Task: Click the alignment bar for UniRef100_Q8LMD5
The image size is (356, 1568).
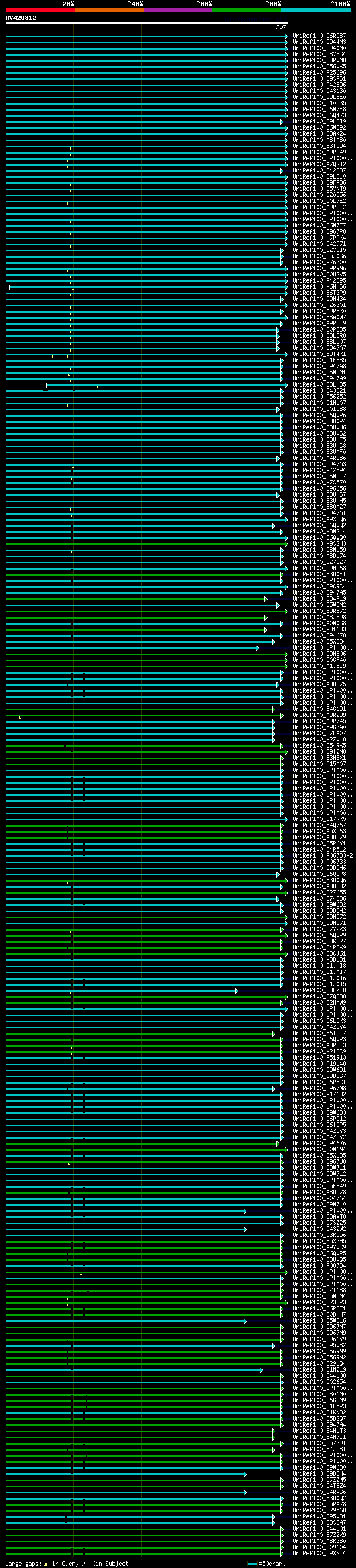Action: click(x=167, y=385)
